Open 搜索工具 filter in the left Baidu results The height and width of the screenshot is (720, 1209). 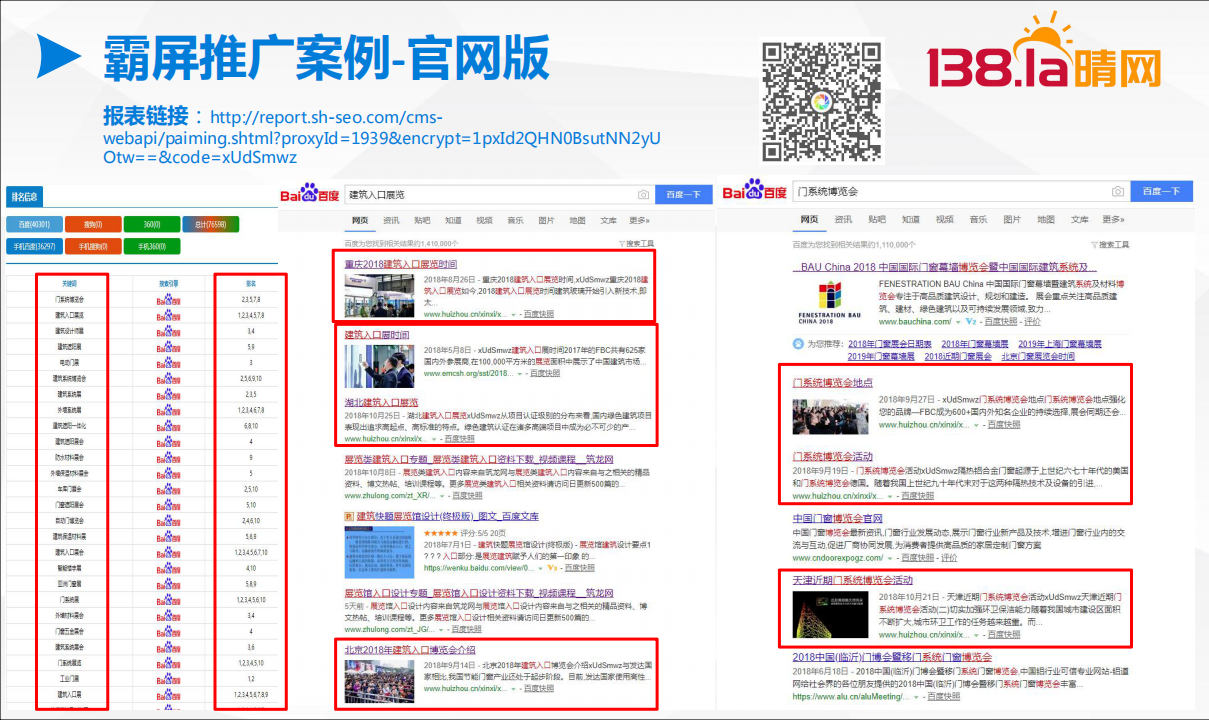636,243
